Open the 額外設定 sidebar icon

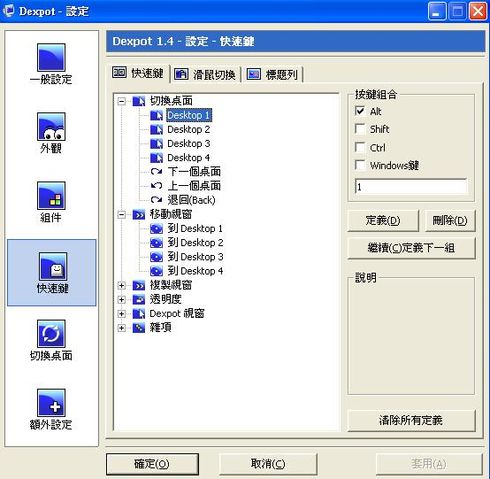pyautogui.click(x=51, y=403)
